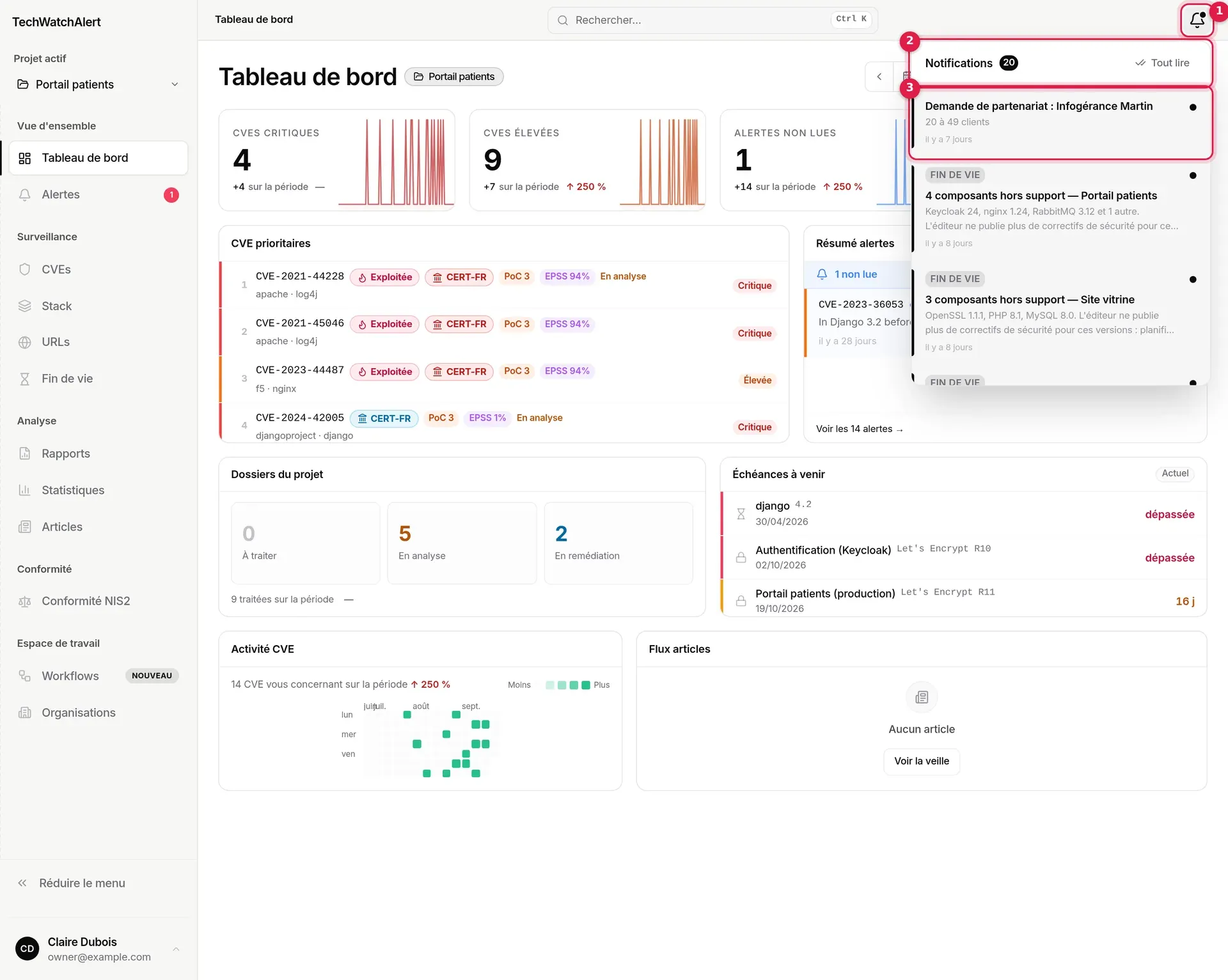Click the Organisations building icon
This screenshot has height=980, width=1228.
click(x=25, y=712)
